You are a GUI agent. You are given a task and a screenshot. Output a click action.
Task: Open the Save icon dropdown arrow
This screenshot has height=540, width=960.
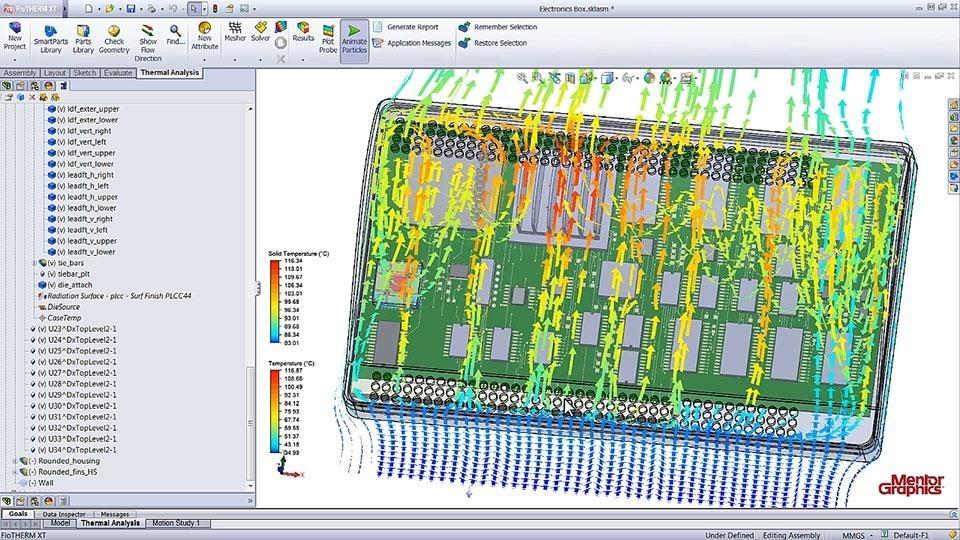tap(140, 9)
